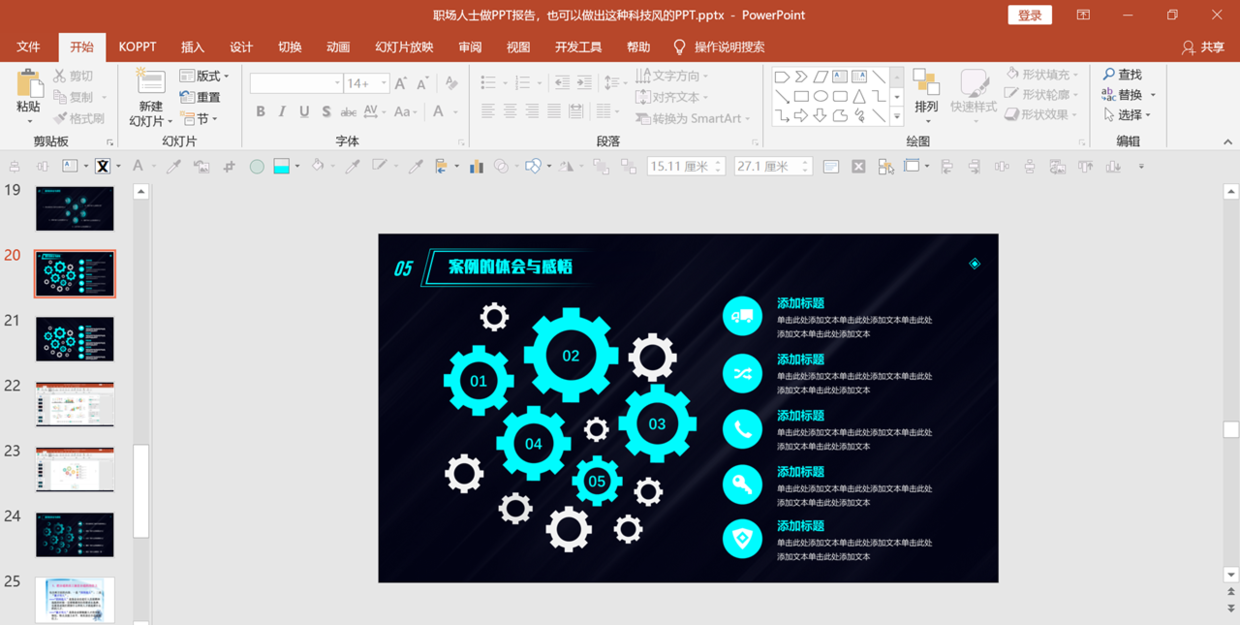Viewport: 1240px width, 625px height.
Task: Click the 排列 arrange icon
Action: coord(926,84)
